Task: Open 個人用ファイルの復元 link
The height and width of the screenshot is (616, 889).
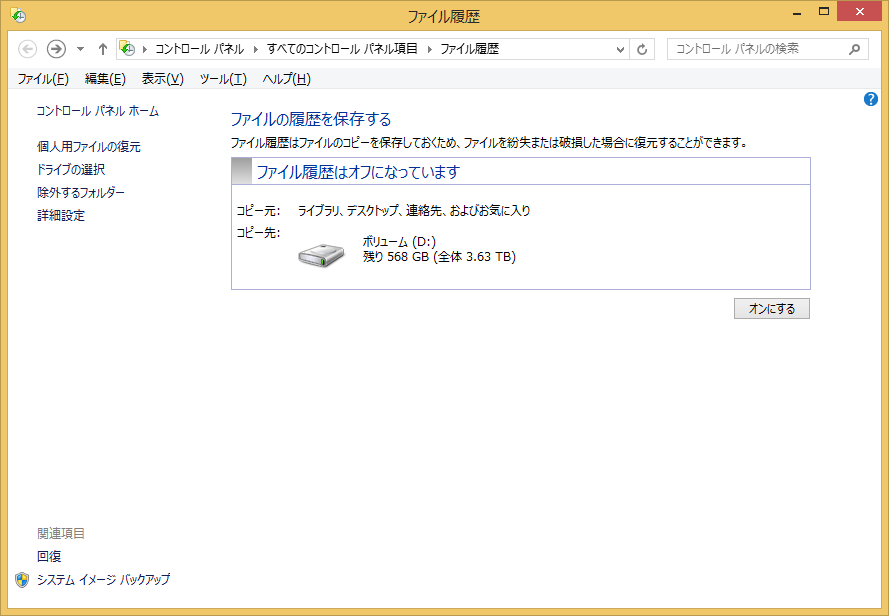Action: click(89, 147)
